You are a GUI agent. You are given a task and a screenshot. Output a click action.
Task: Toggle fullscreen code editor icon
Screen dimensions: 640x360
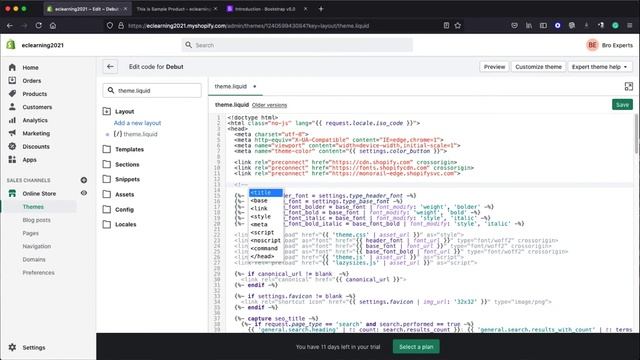tap(629, 86)
